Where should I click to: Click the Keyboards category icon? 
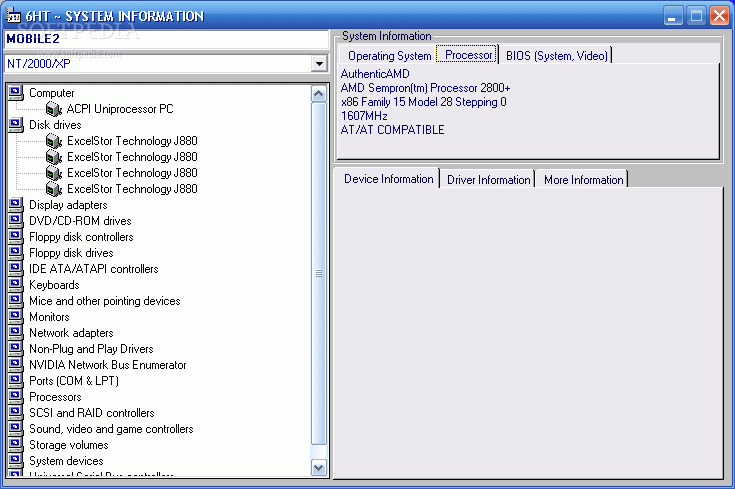click(x=15, y=284)
